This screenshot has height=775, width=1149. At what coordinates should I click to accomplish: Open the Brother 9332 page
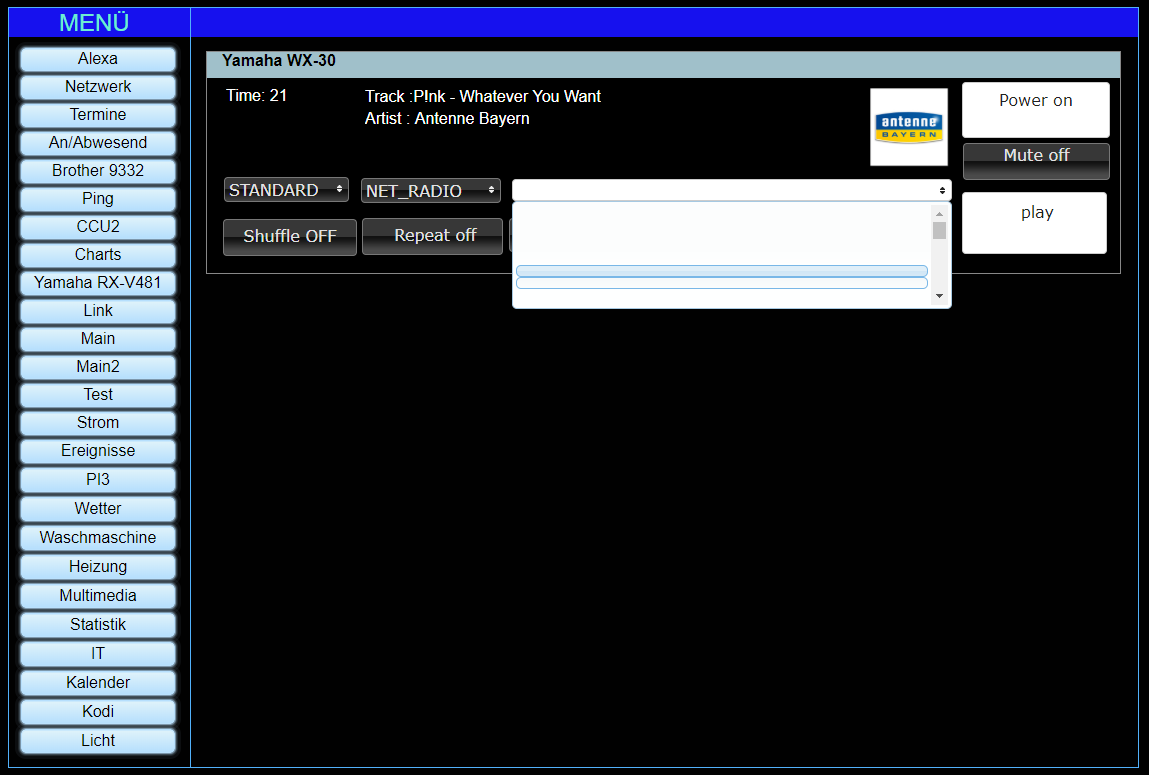point(97,171)
